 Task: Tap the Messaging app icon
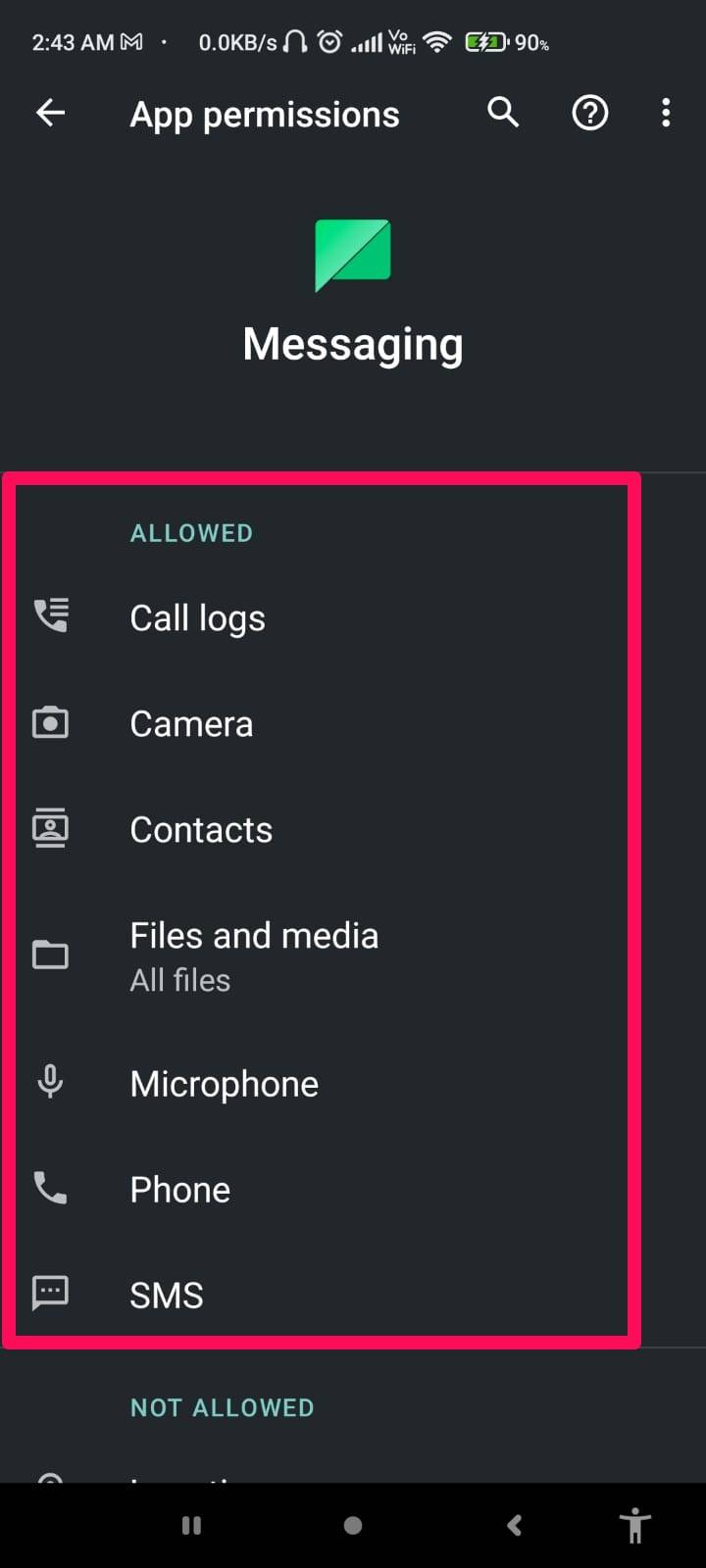tap(352, 255)
